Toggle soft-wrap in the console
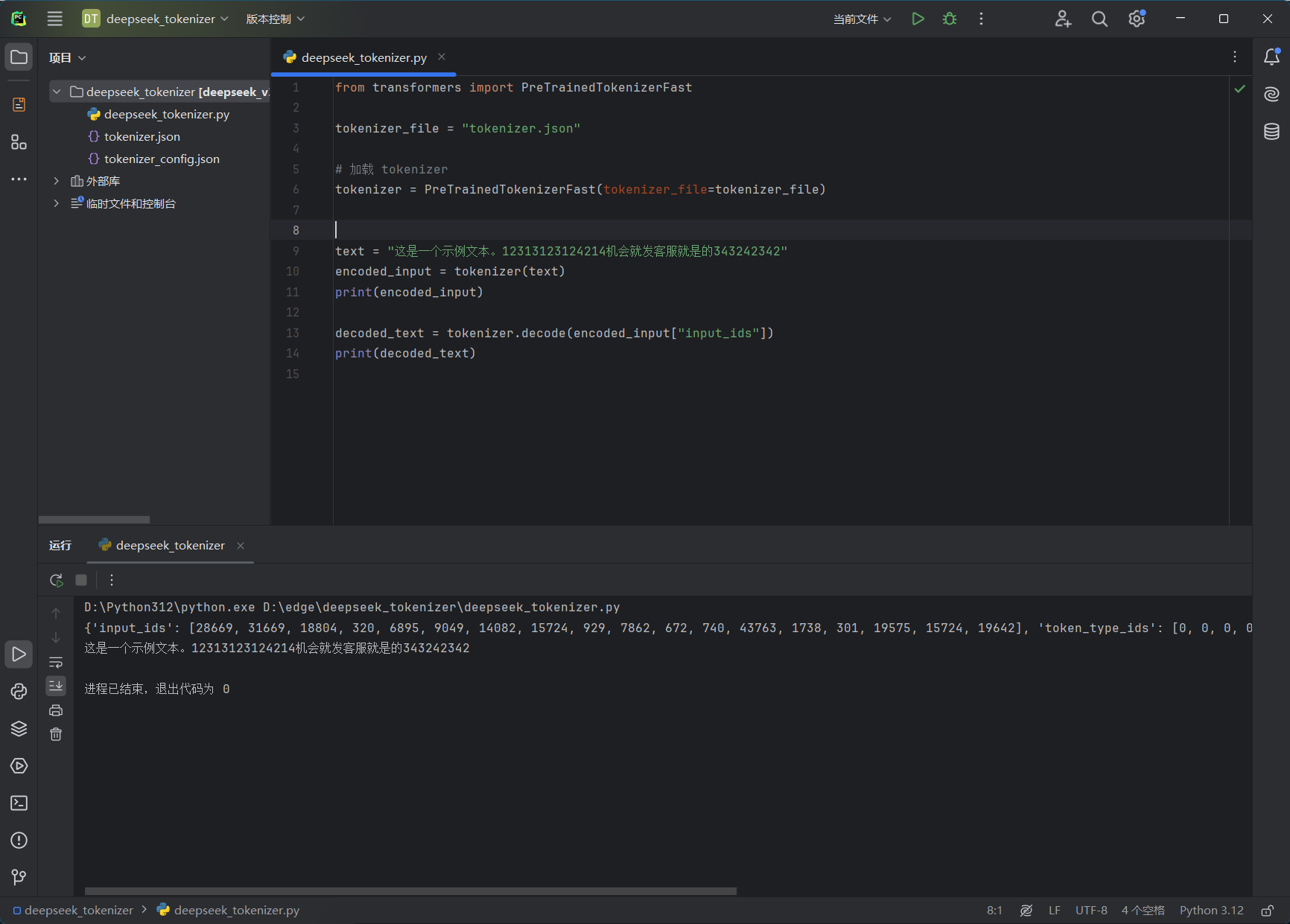 [56, 662]
